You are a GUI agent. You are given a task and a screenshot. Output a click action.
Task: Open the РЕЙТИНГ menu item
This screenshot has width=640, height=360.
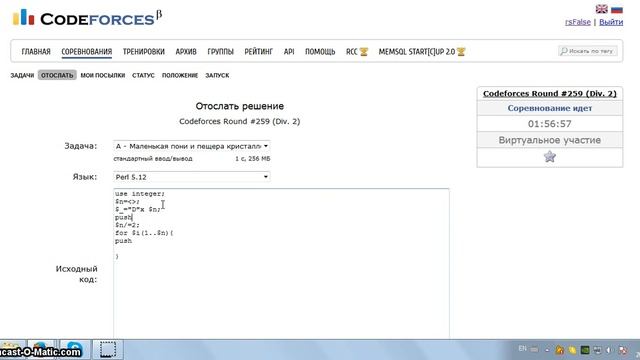(258, 52)
